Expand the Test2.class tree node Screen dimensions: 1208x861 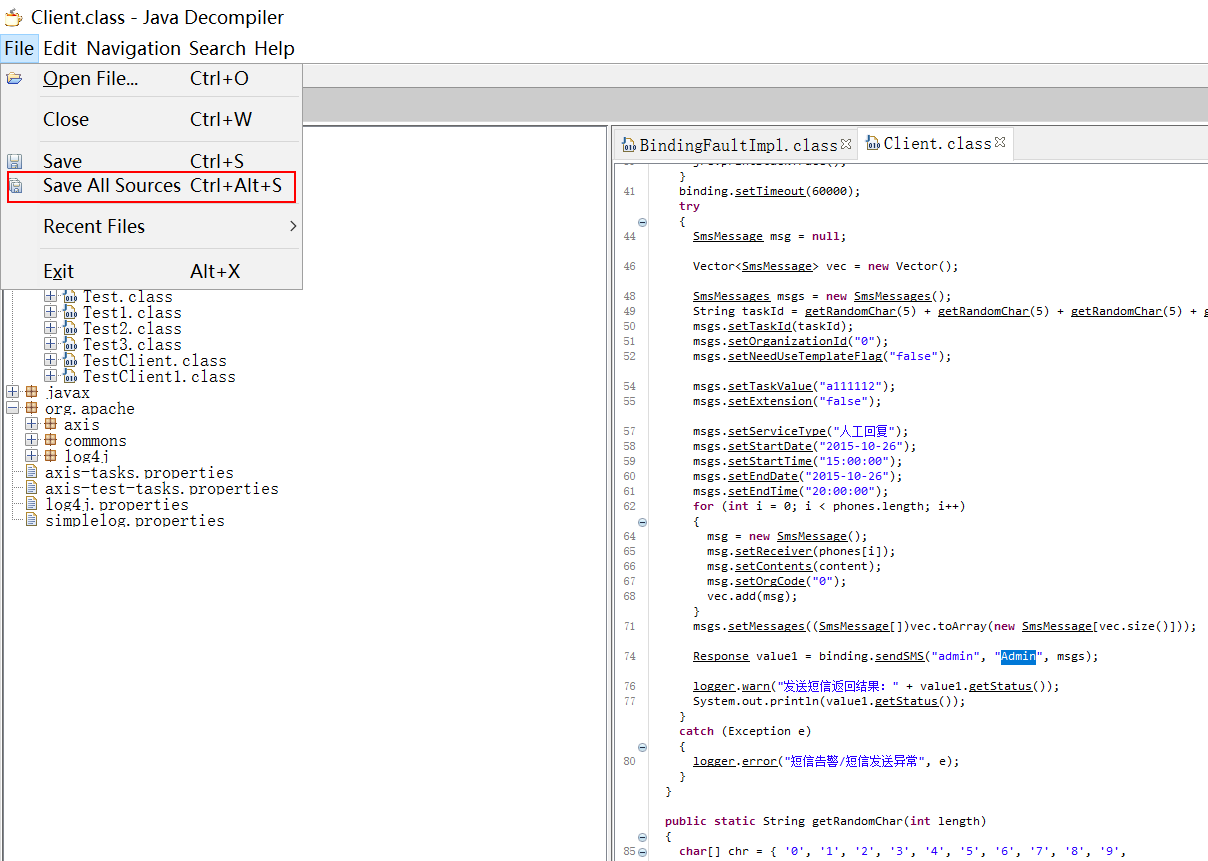coord(51,329)
